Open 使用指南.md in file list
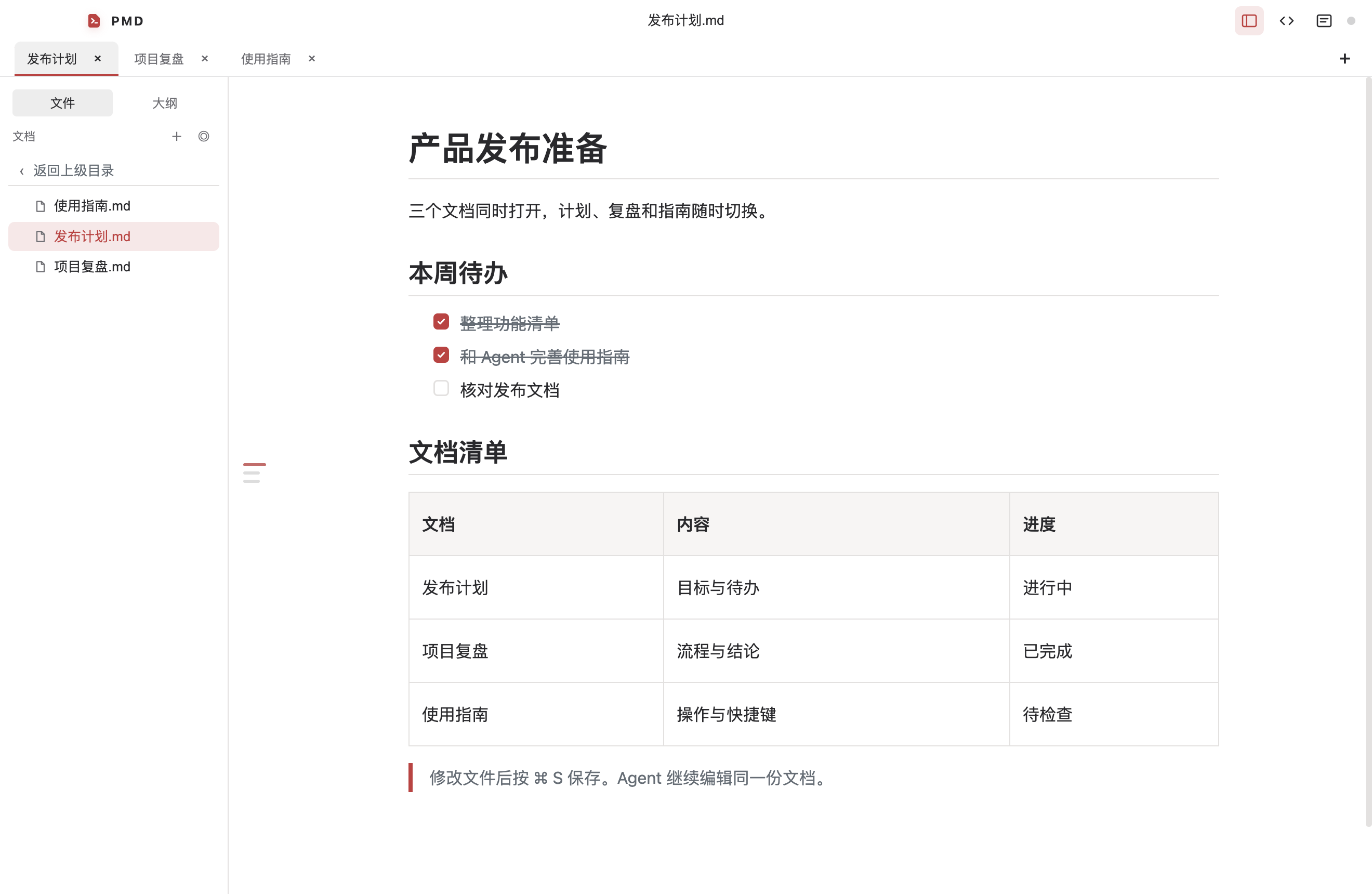Viewport: 1372px width, 894px height. (114, 206)
